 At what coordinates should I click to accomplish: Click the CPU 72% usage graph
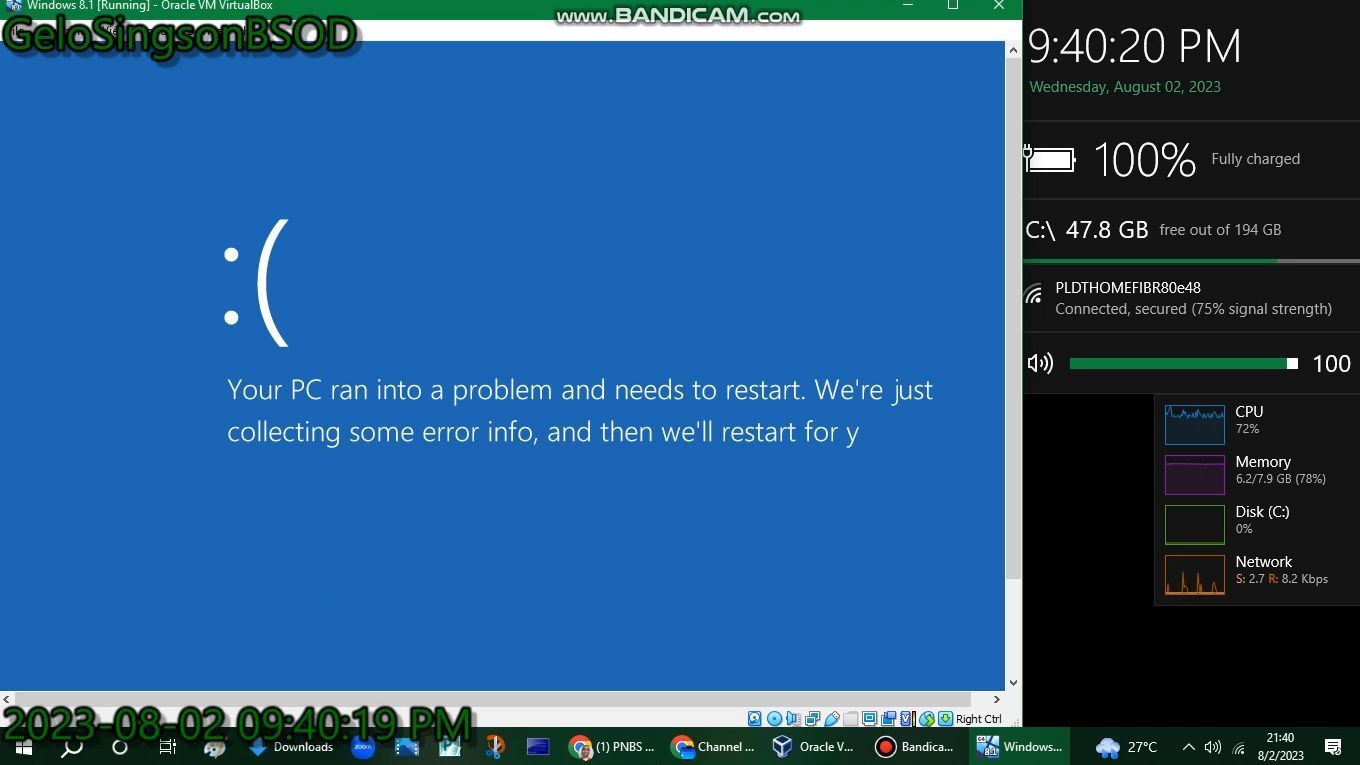pos(1194,425)
